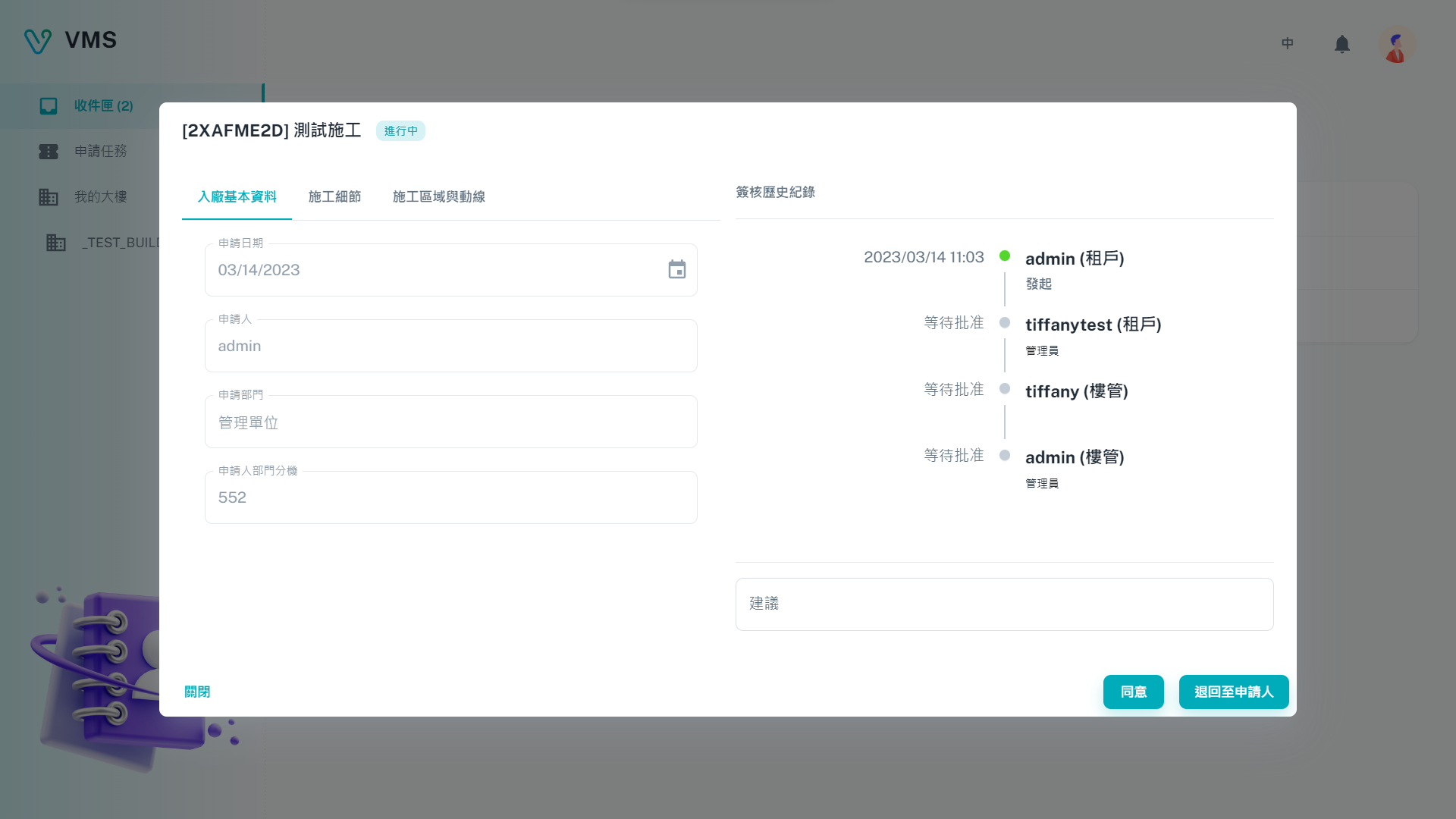Open the 施工區域與動線 tab
The width and height of the screenshot is (1456, 819).
[x=438, y=197]
